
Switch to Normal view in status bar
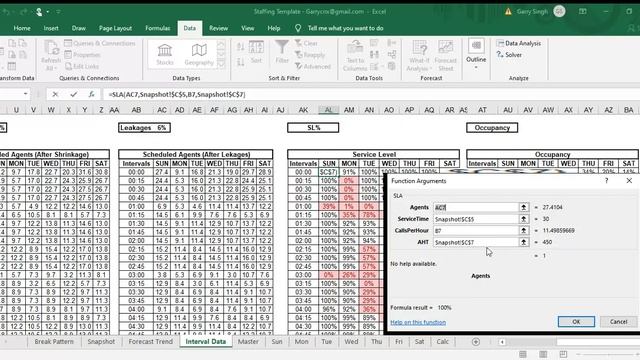click(523, 354)
